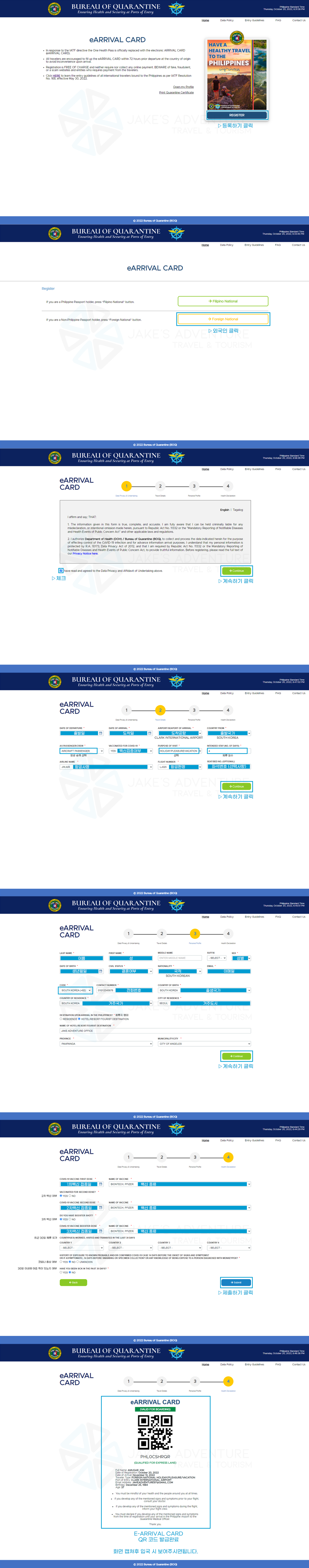Open the As Passenger/Crew dropdown
The image size is (309, 1568).
click(82, 751)
